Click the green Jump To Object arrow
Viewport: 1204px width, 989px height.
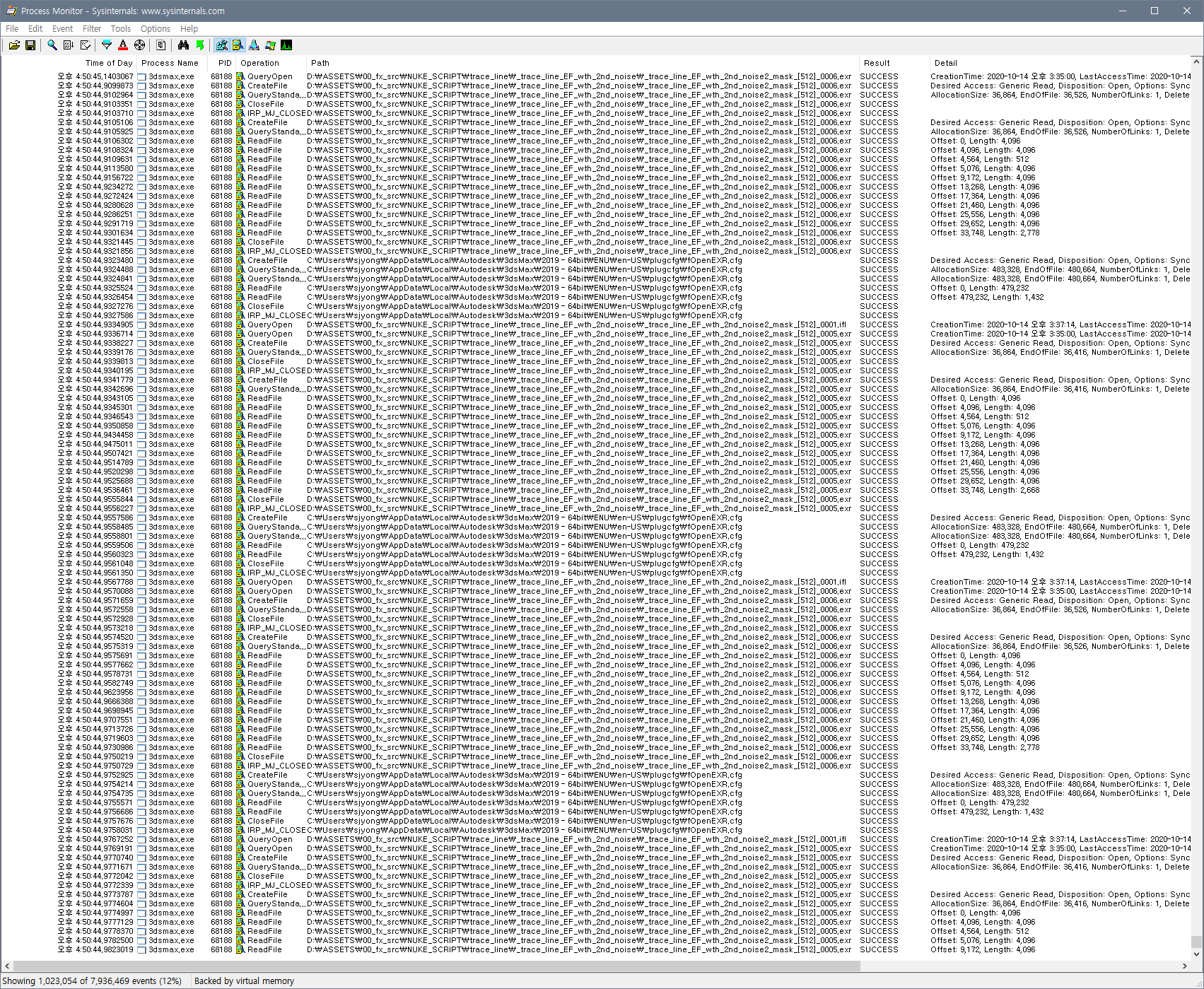[x=200, y=45]
